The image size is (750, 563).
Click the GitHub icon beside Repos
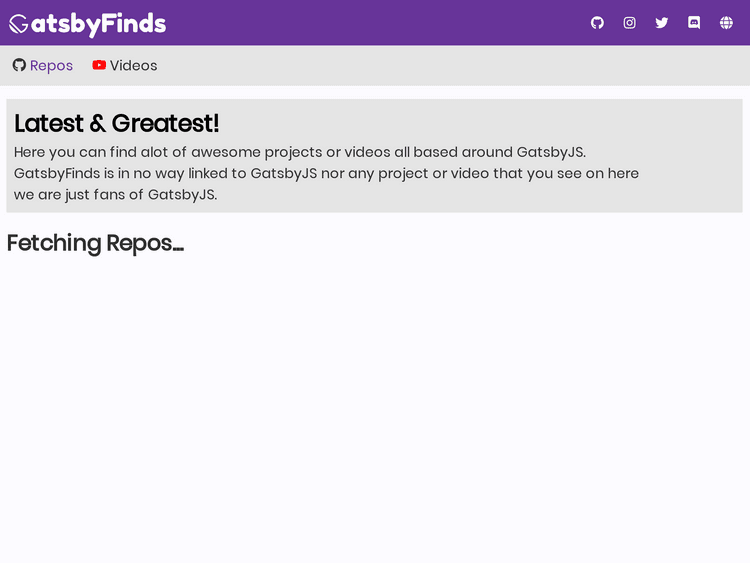pyautogui.click(x=19, y=65)
